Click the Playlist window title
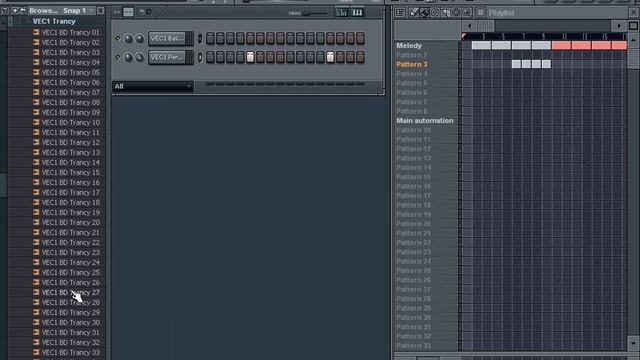The width and height of the screenshot is (640, 360). click(502, 13)
